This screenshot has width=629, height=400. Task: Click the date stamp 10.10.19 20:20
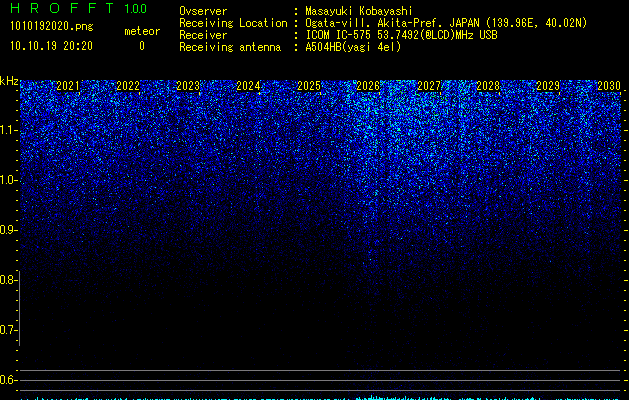51,46
